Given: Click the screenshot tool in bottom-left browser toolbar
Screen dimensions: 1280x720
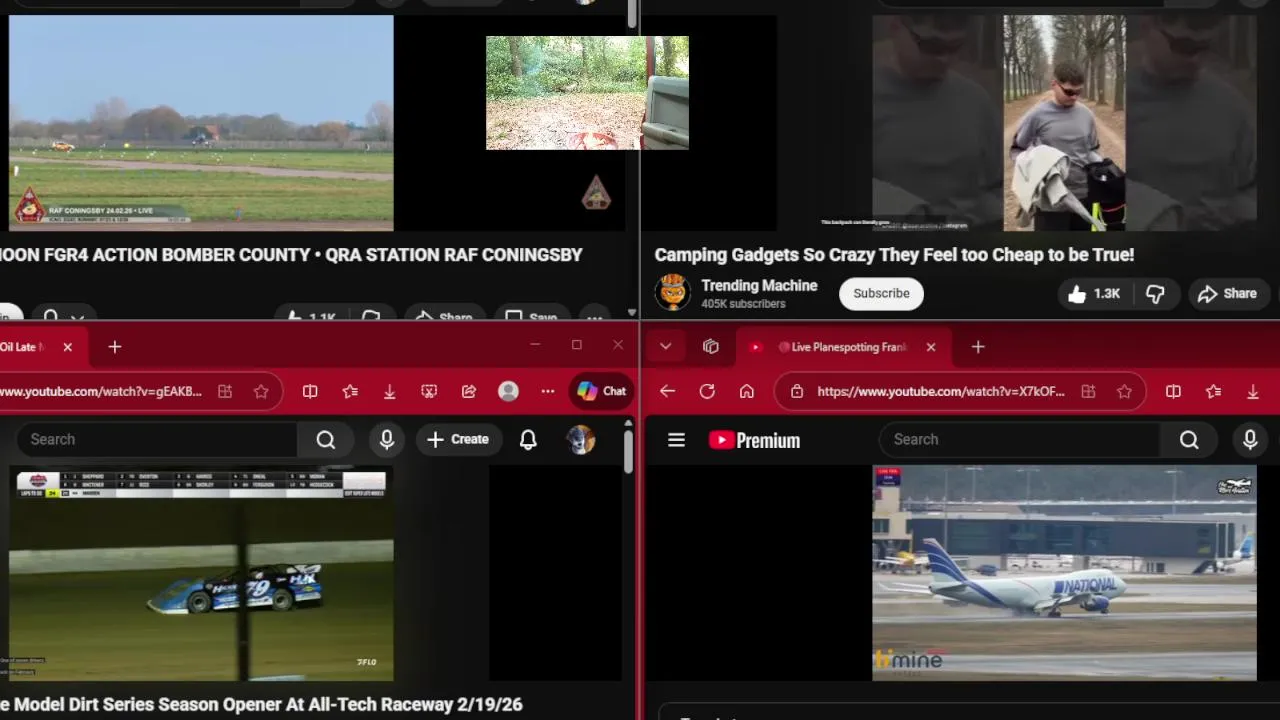Looking at the screenshot, I should pos(429,392).
